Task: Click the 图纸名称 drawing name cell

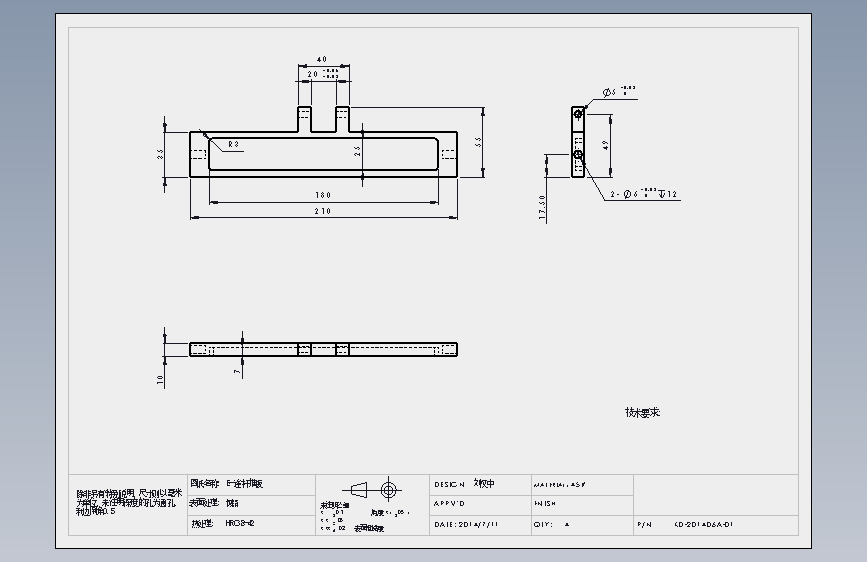Action: click(252, 484)
